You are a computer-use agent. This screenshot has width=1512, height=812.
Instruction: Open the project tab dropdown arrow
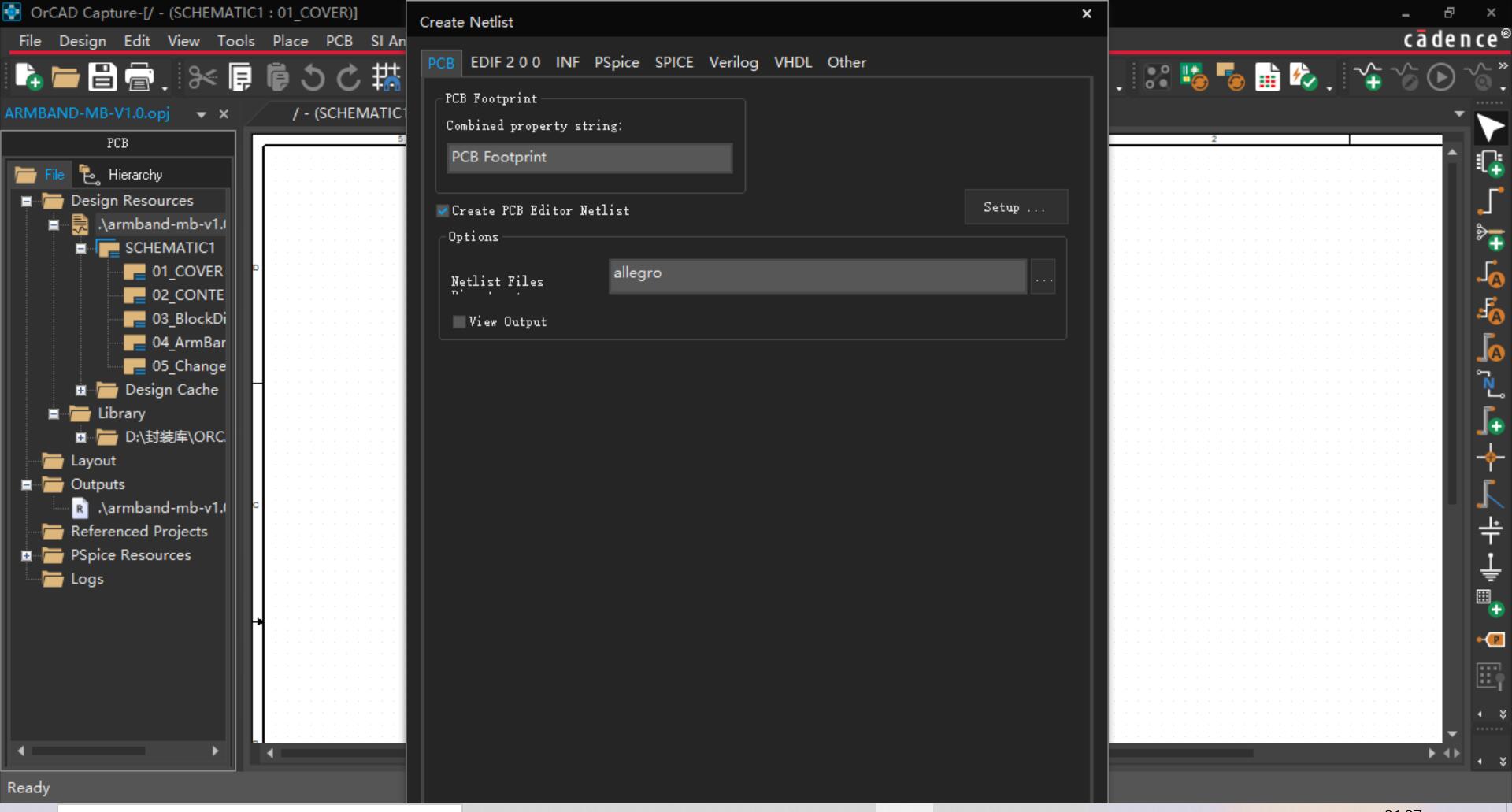click(x=202, y=114)
